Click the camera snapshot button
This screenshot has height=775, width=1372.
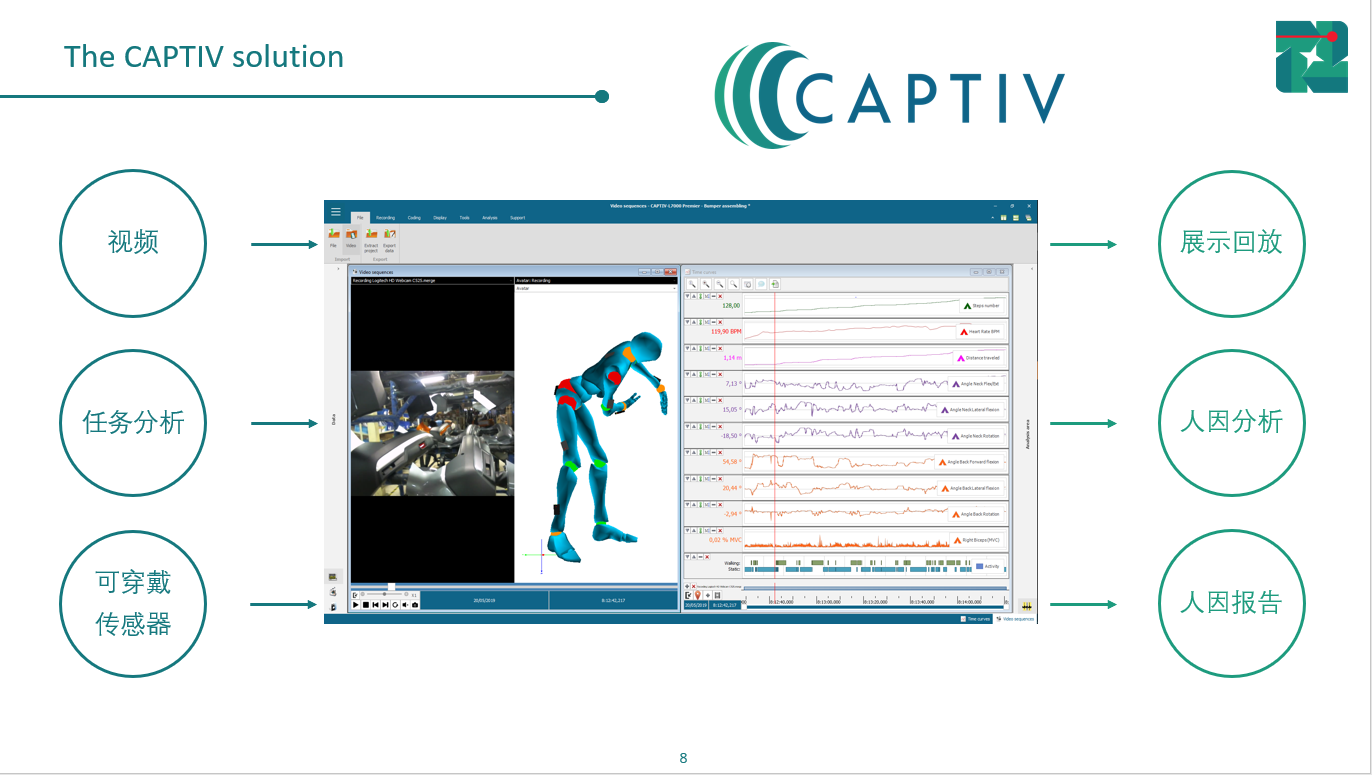pyautogui.click(x=415, y=605)
